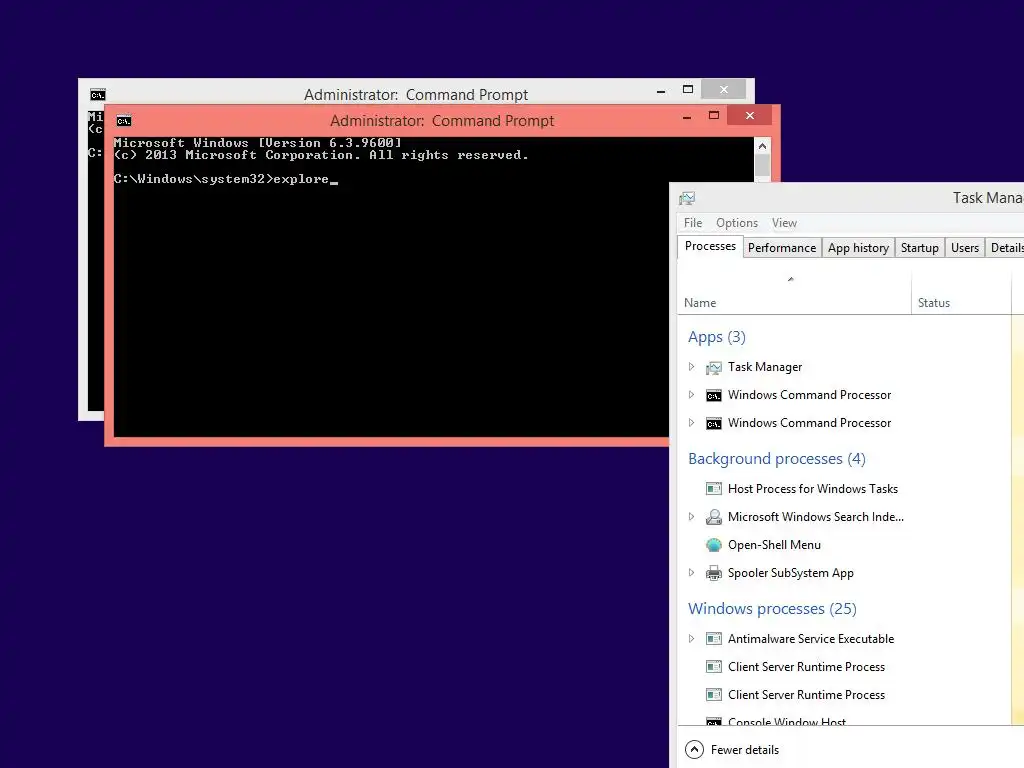Screen dimensions: 1024x768
Task: Switch to the Startup tab
Action: (x=920, y=248)
